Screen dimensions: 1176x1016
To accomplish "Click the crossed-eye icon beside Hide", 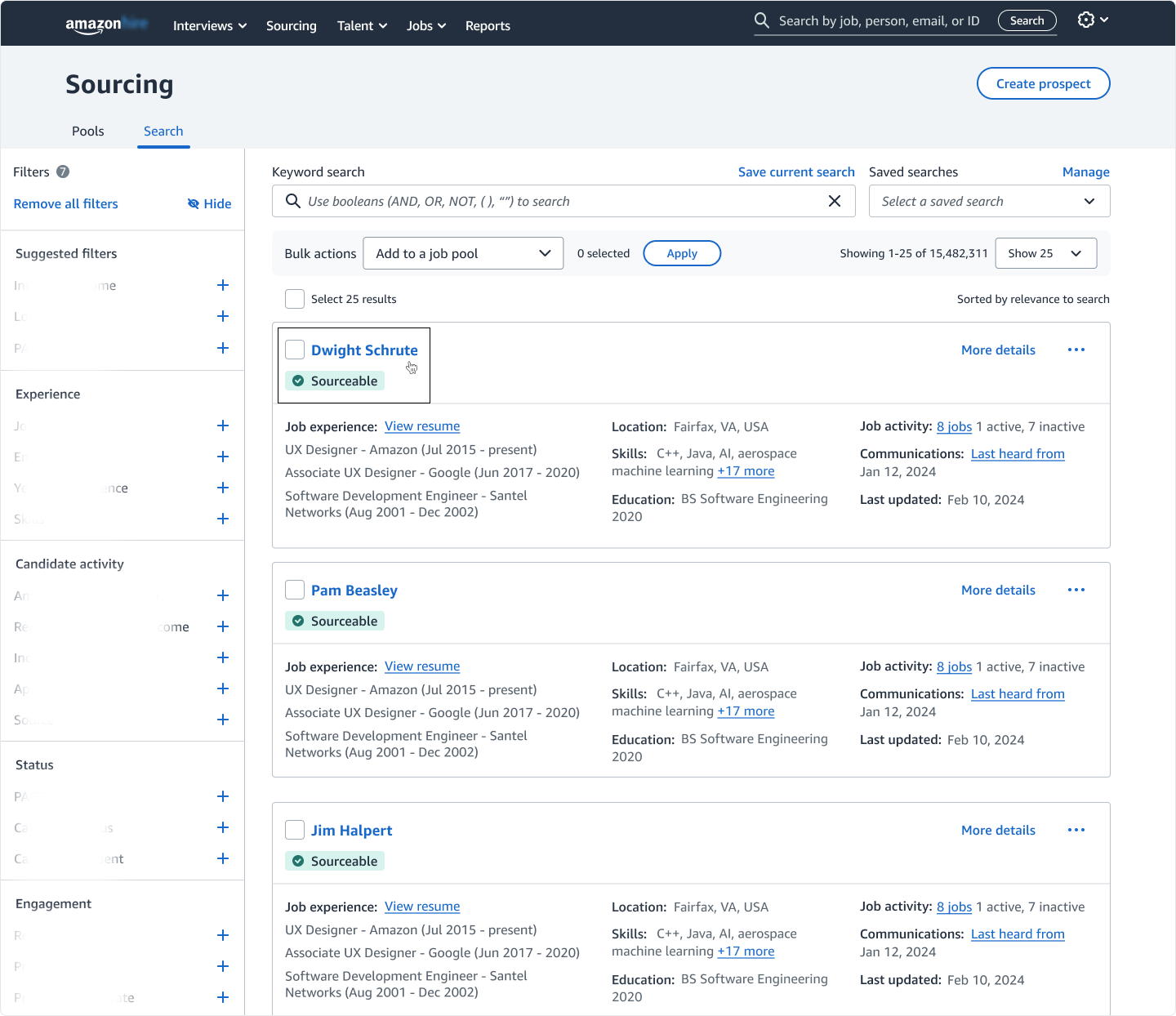I will [194, 203].
